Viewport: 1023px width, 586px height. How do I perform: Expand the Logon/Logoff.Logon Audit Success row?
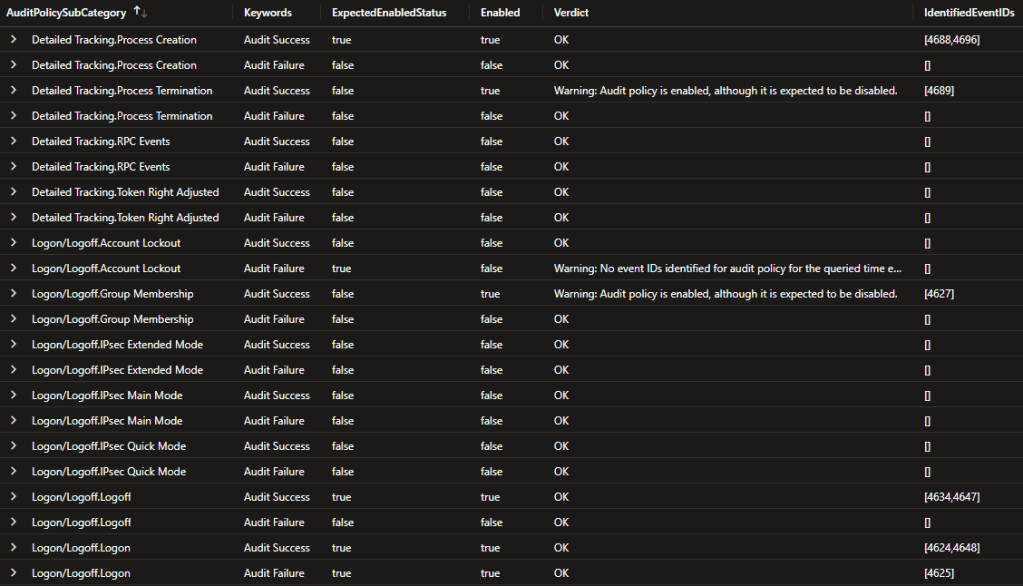(13, 547)
